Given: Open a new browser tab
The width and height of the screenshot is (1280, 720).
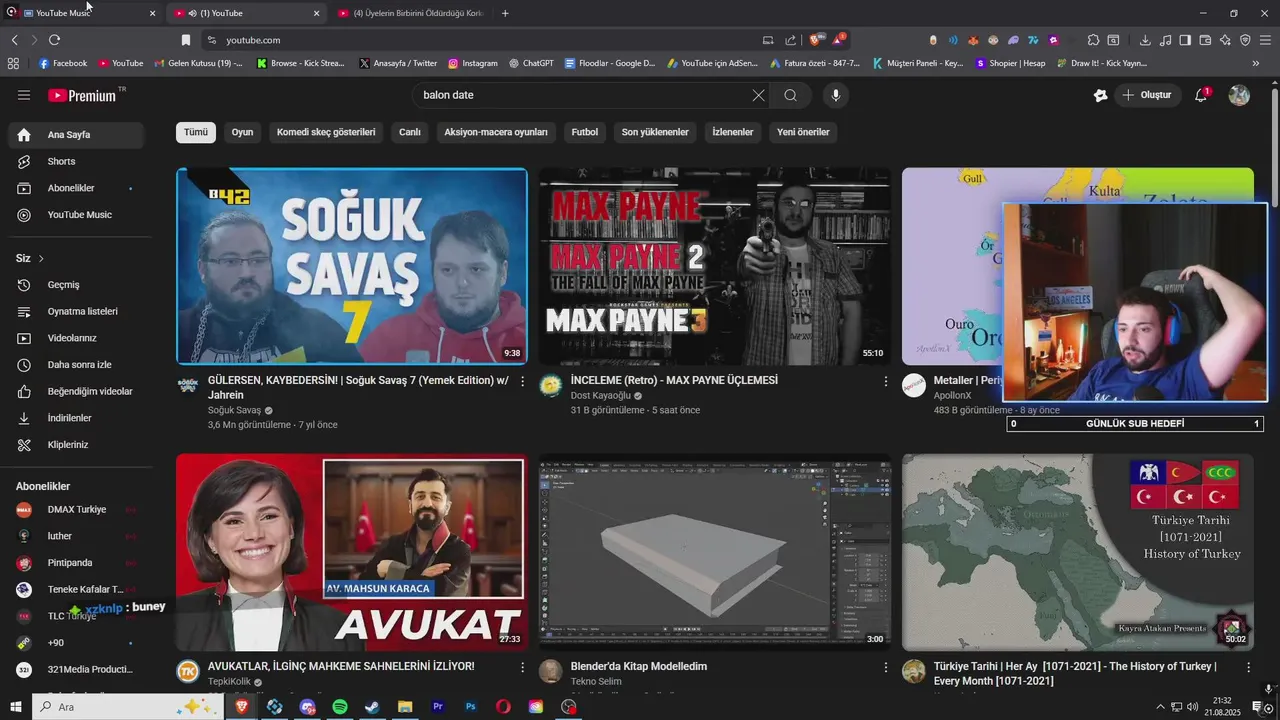Looking at the screenshot, I should click(505, 13).
